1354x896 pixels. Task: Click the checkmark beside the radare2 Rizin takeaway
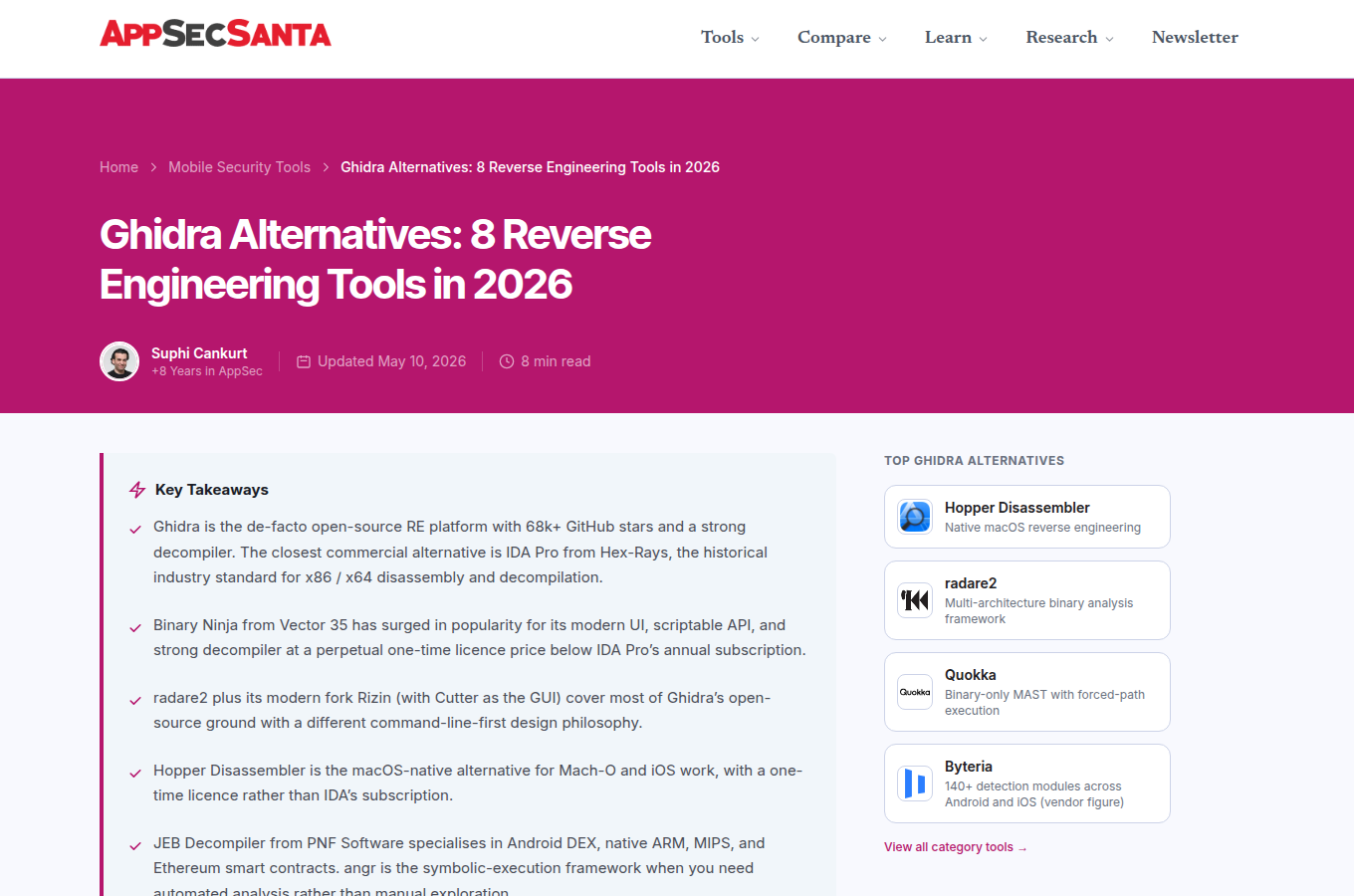click(135, 701)
